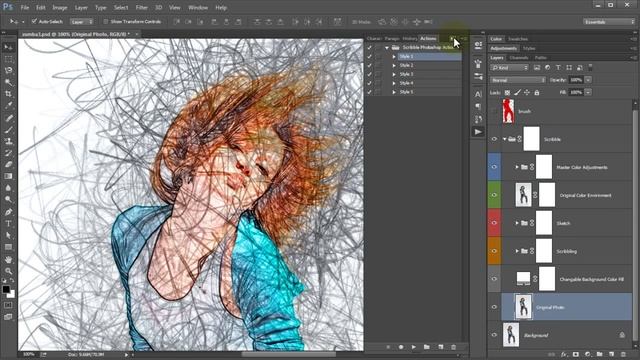Select the Clone Stamp tool
The image size is (640, 360).
[x=8, y=142]
